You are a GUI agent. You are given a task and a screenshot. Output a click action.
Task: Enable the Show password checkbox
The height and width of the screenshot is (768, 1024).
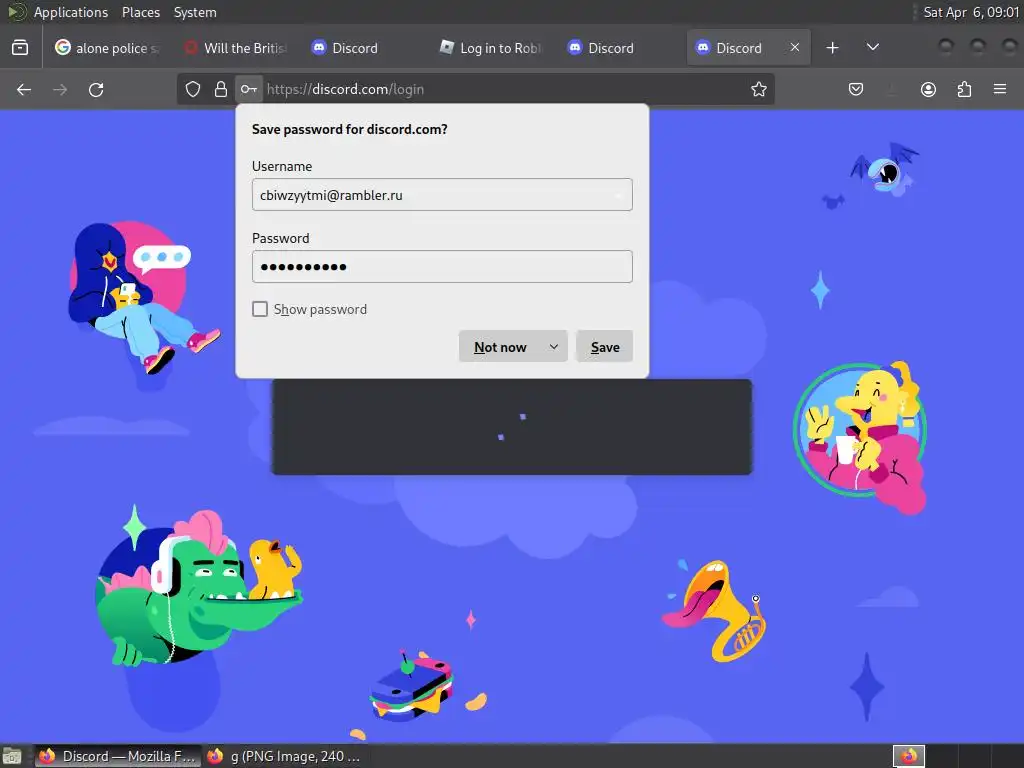click(x=260, y=309)
